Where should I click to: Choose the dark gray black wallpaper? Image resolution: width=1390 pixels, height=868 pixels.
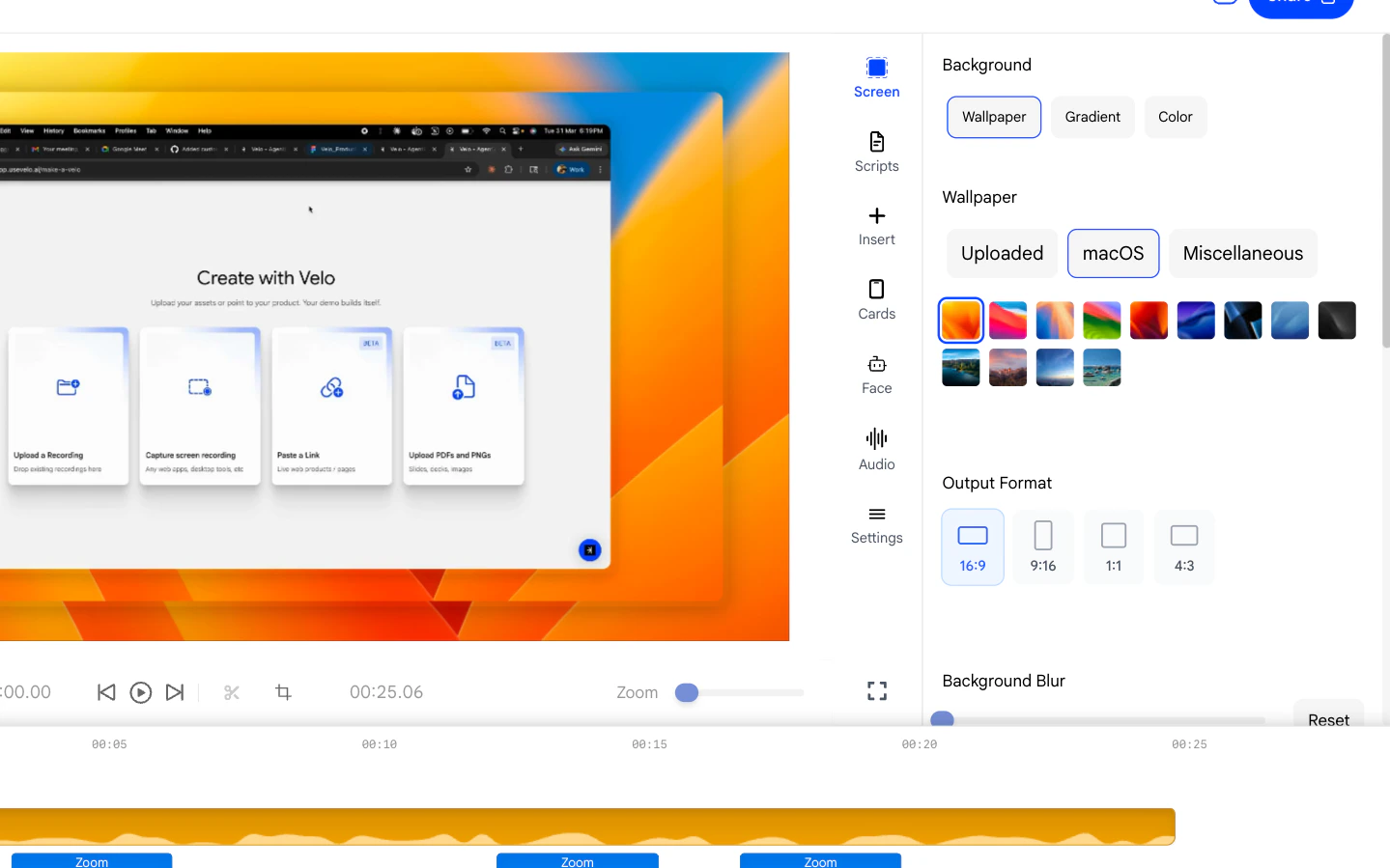pyautogui.click(x=1337, y=321)
